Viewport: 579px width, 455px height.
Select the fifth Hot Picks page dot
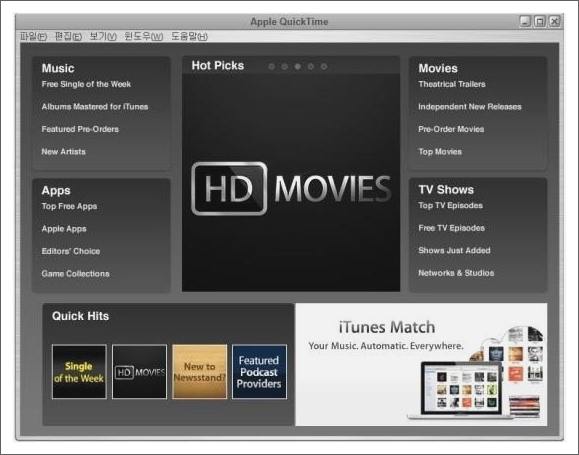[x=324, y=66]
